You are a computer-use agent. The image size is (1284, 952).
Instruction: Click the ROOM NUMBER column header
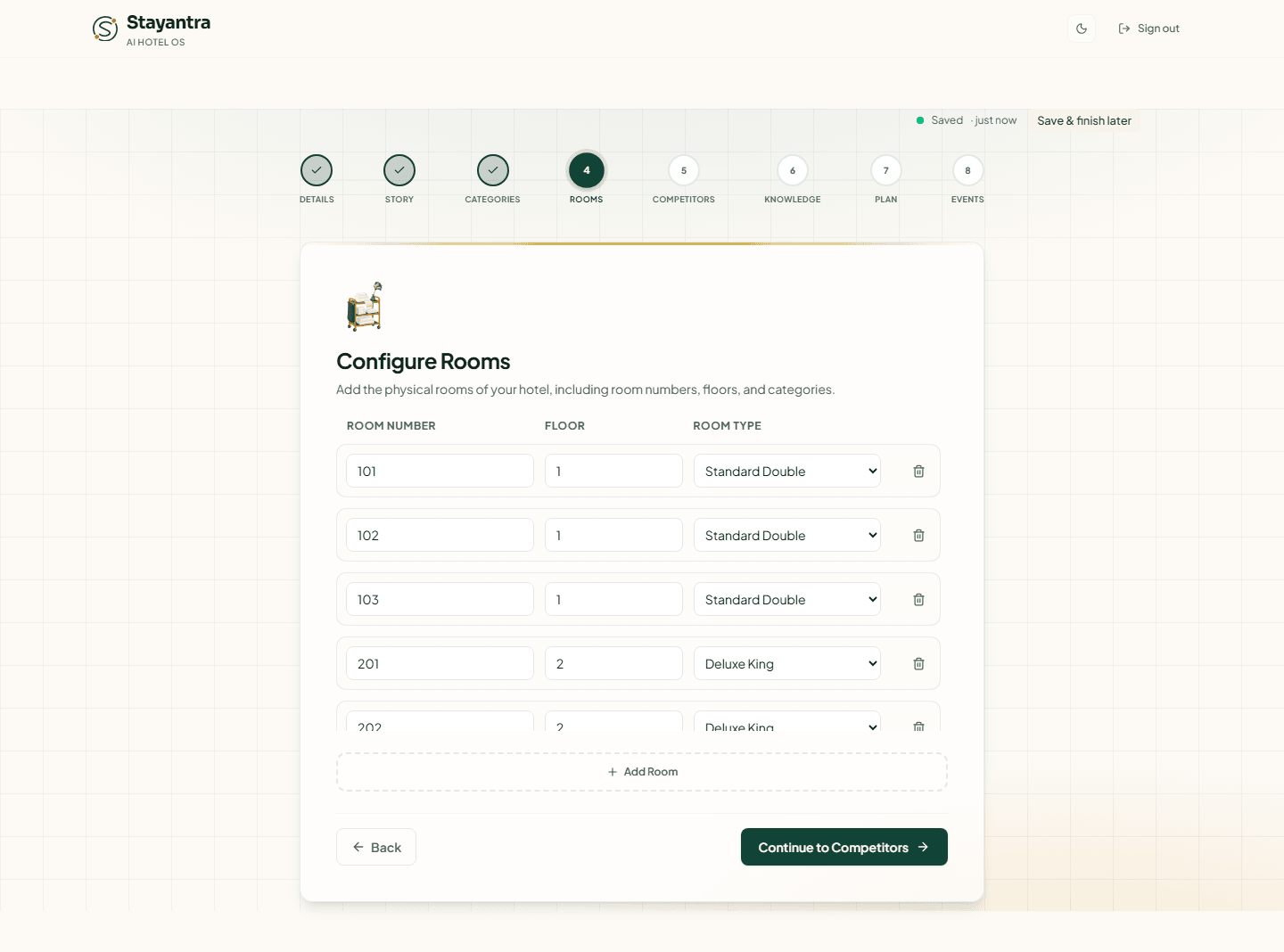(391, 426)
